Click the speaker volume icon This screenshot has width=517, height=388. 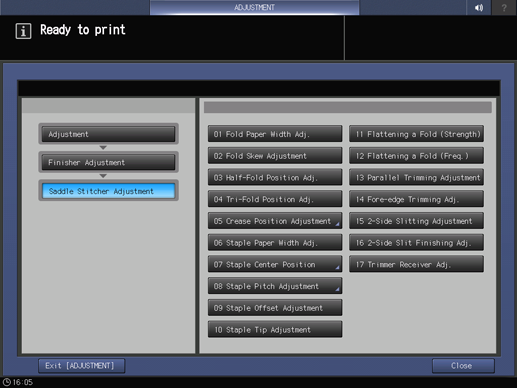[479, 7]
